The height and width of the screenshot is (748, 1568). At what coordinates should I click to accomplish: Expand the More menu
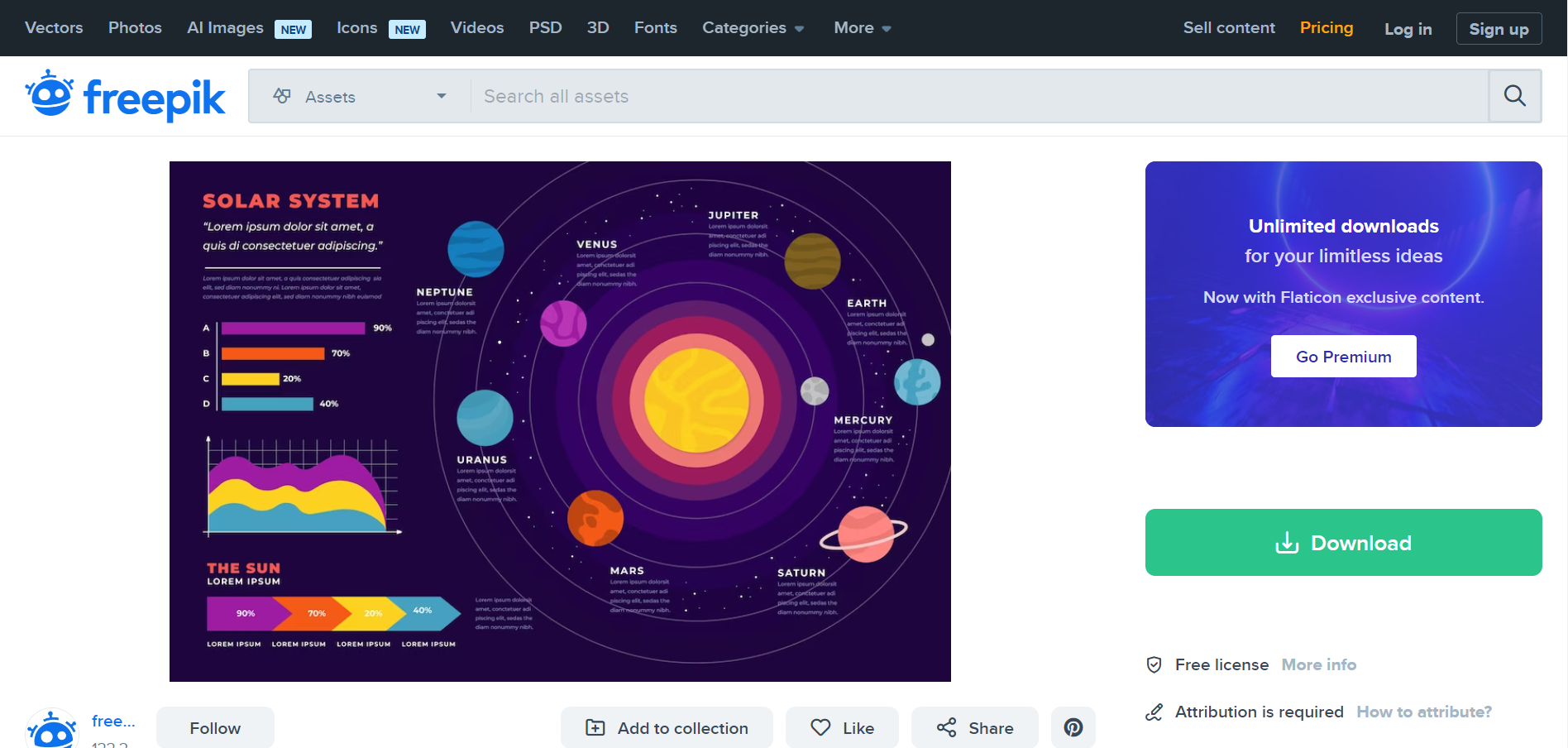pyautogui.click(x=862, y=28)
